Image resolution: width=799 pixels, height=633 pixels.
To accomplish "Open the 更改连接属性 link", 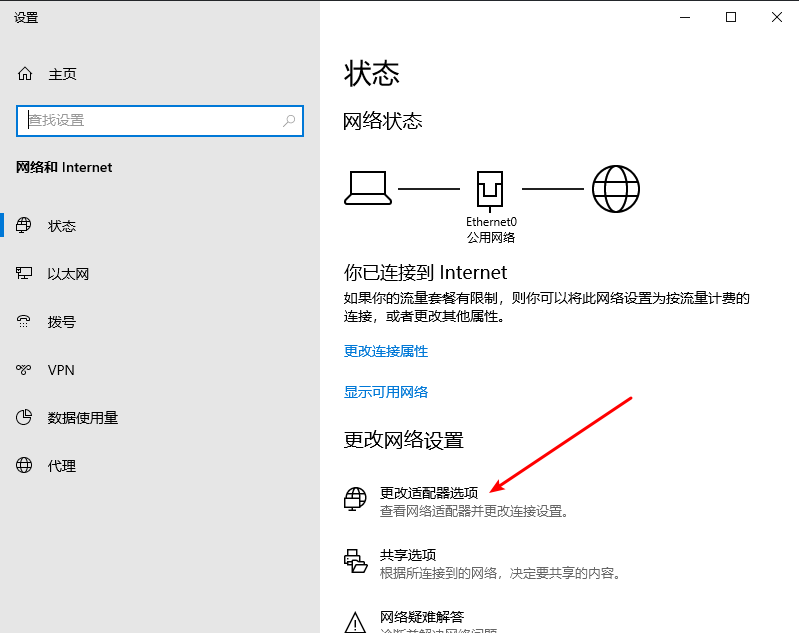I will coord(386,351).
